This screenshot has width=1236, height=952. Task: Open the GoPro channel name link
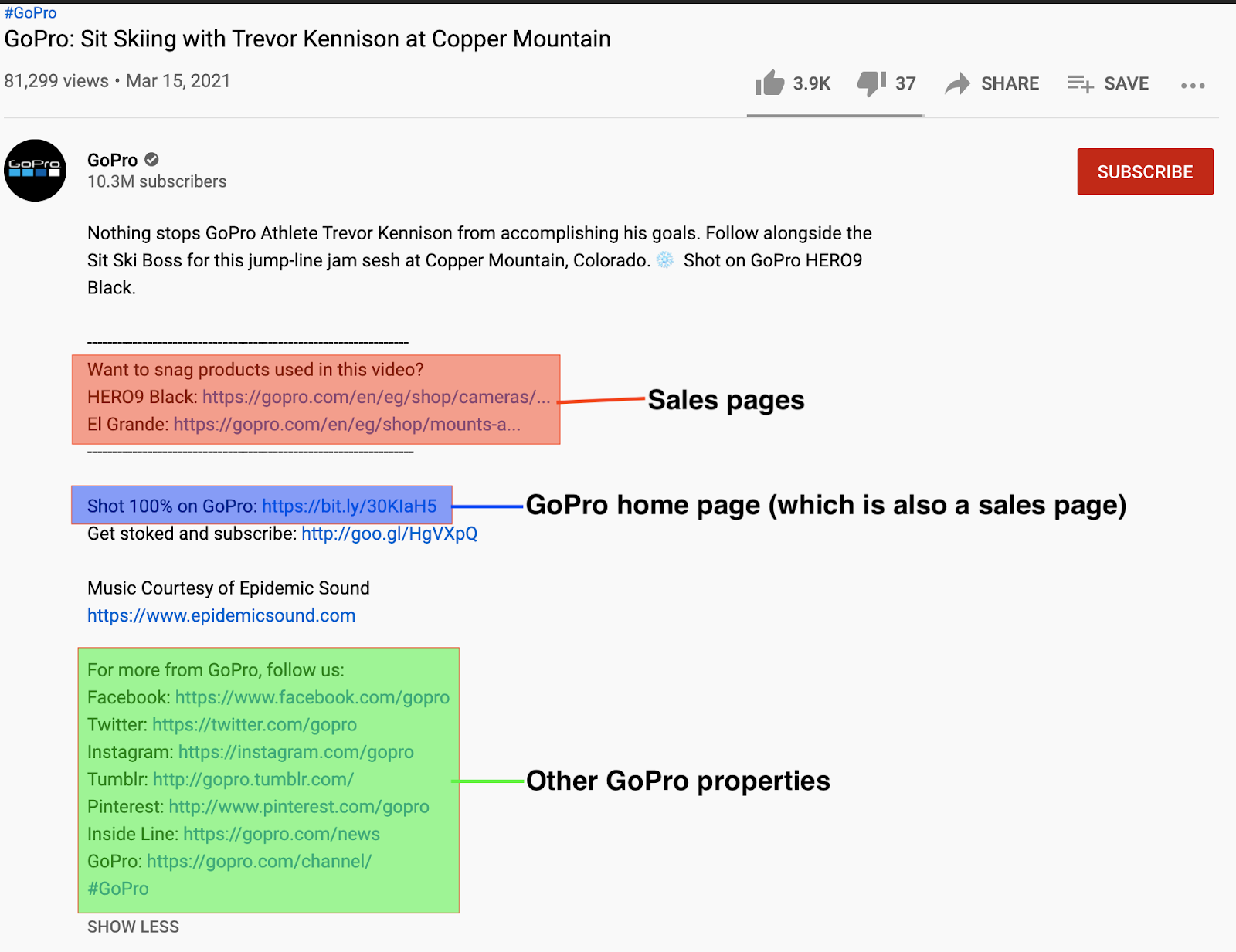[x=113, y=160]
